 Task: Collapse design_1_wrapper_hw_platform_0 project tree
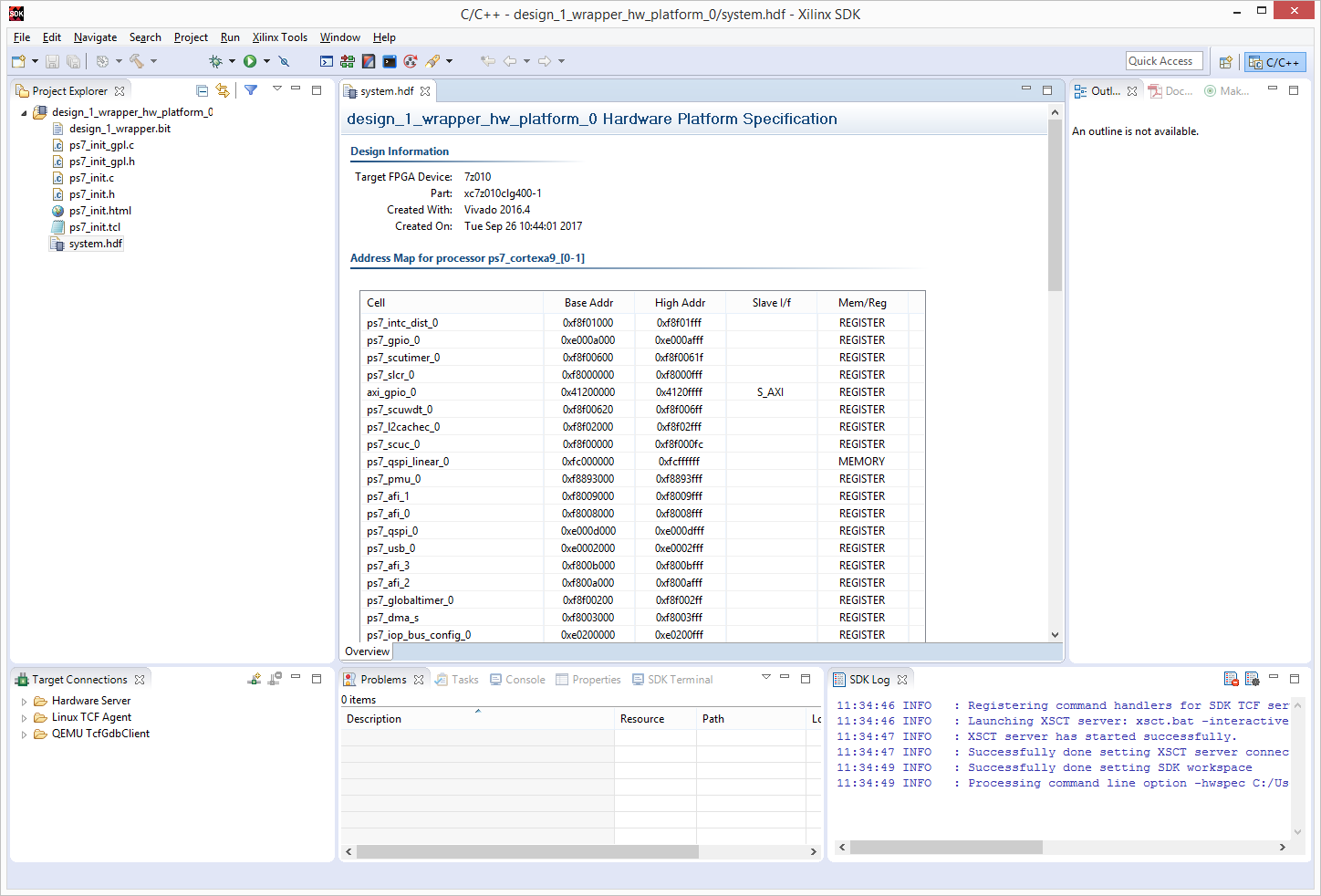tap(24, 112)
